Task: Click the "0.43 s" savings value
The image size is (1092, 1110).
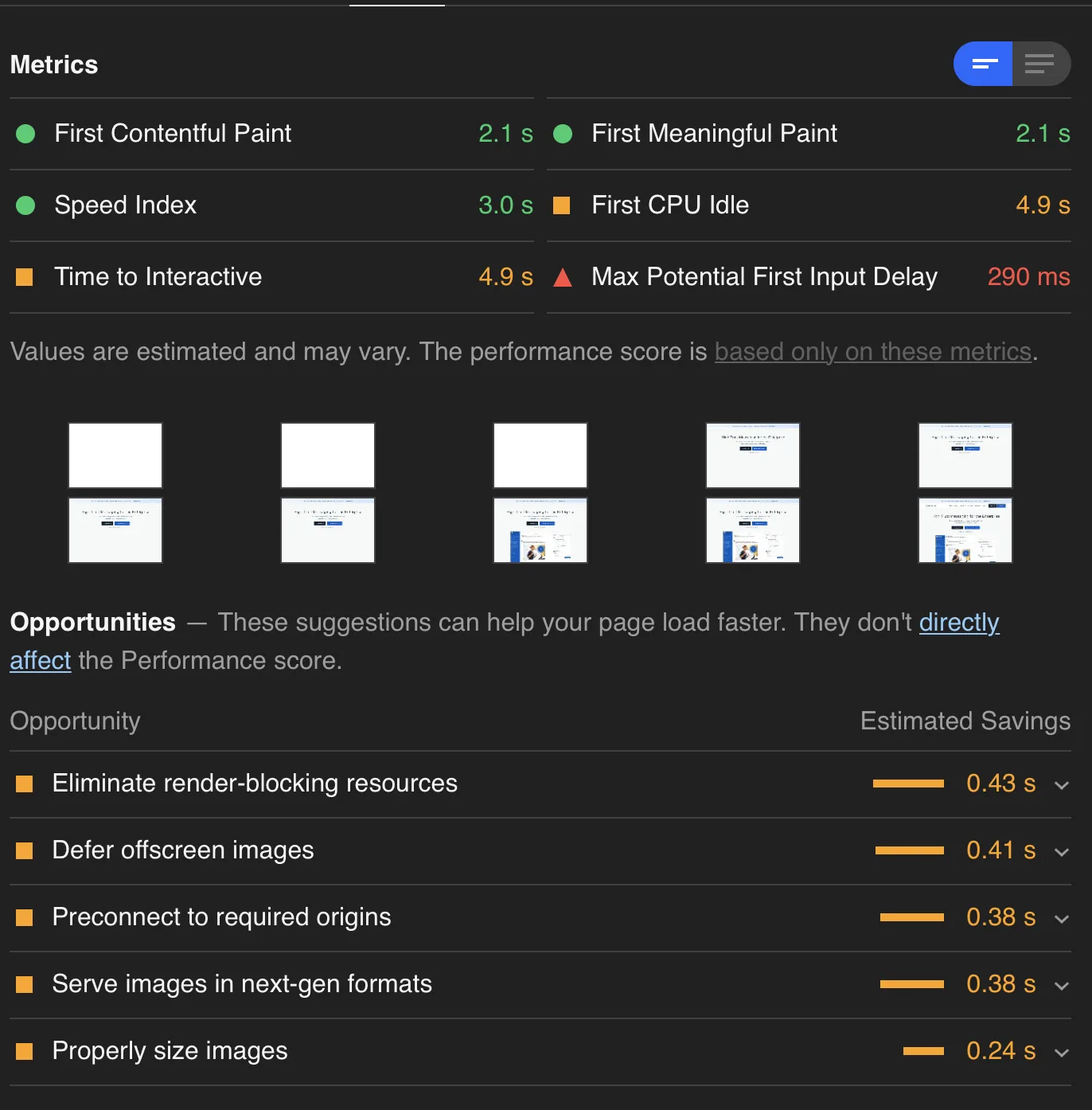Action: tap(1001, 784)
